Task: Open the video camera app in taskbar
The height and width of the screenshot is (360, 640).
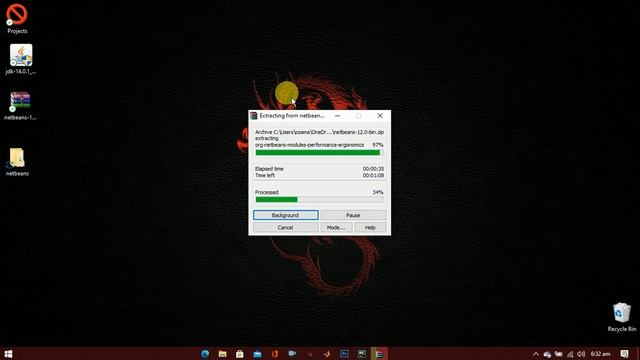Action: [292, 353]
